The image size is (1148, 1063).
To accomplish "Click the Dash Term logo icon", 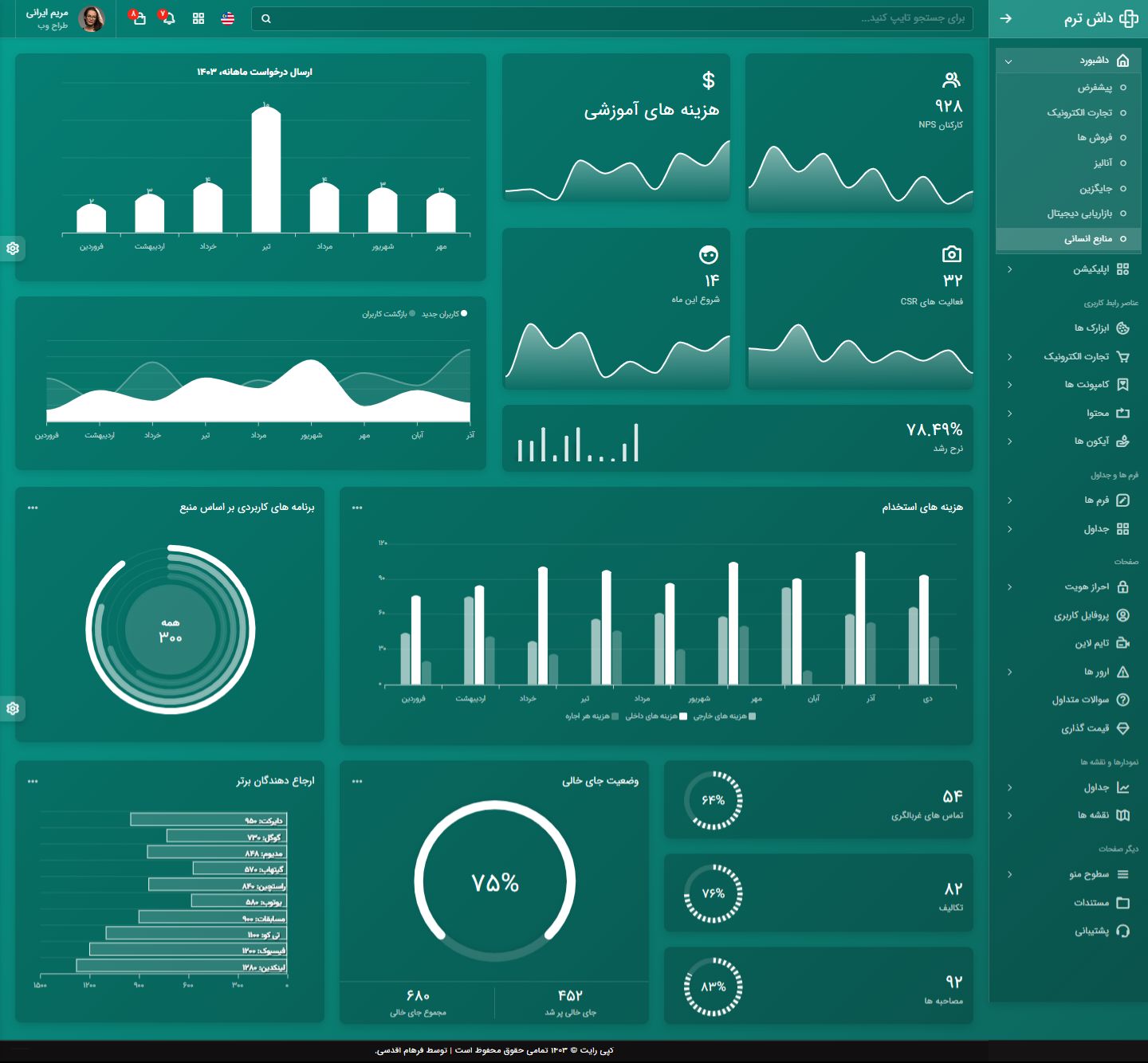I will point(1129,18).
